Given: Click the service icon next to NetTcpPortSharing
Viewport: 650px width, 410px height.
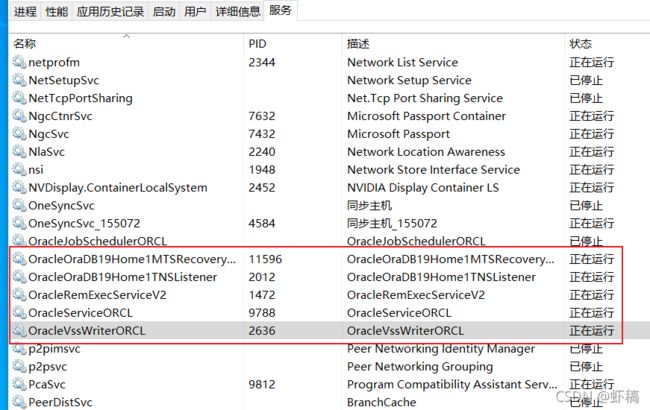Looking at the screenshot, I should (19, 98).
